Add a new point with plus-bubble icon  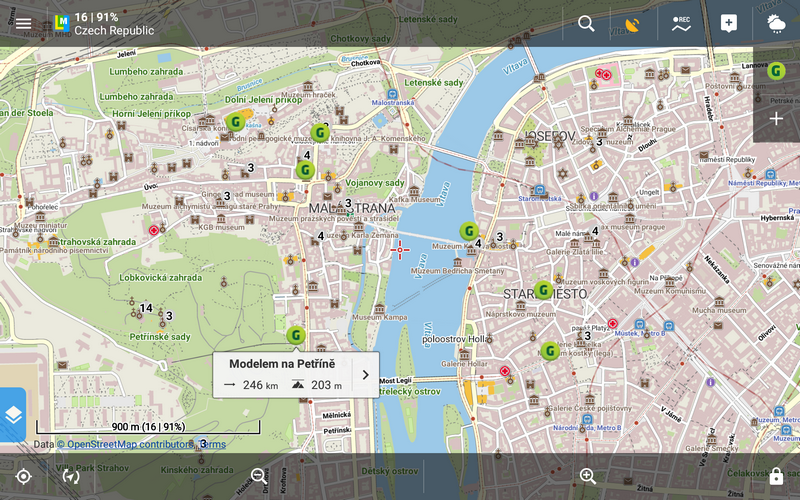click(x=729, y=24)
